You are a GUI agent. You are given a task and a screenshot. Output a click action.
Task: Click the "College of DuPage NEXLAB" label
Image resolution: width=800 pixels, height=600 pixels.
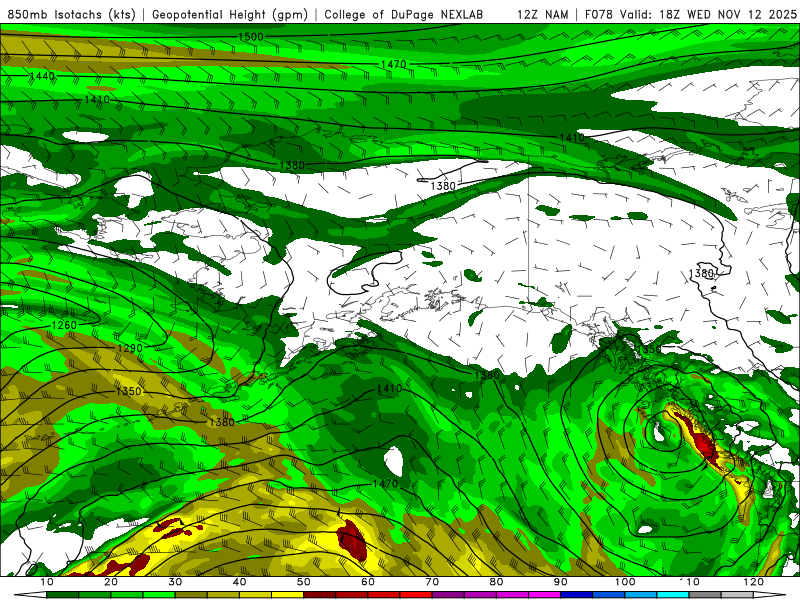coord(404,14)
